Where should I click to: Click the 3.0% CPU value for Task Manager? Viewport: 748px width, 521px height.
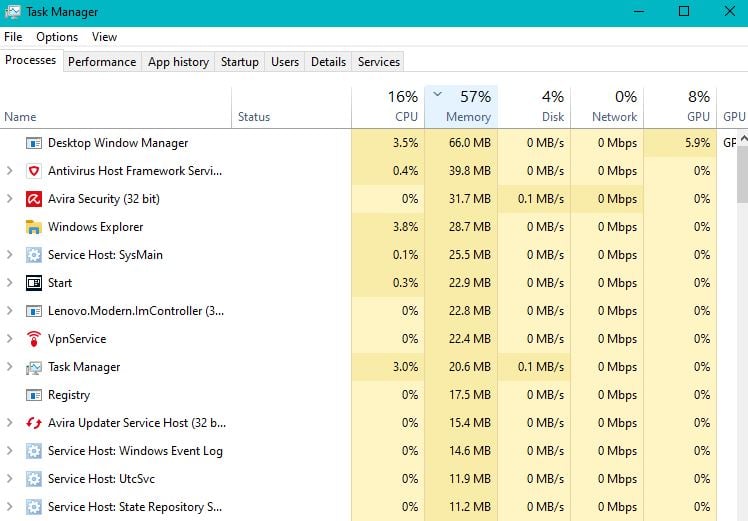pyautogui.click(x=405, y=367)
